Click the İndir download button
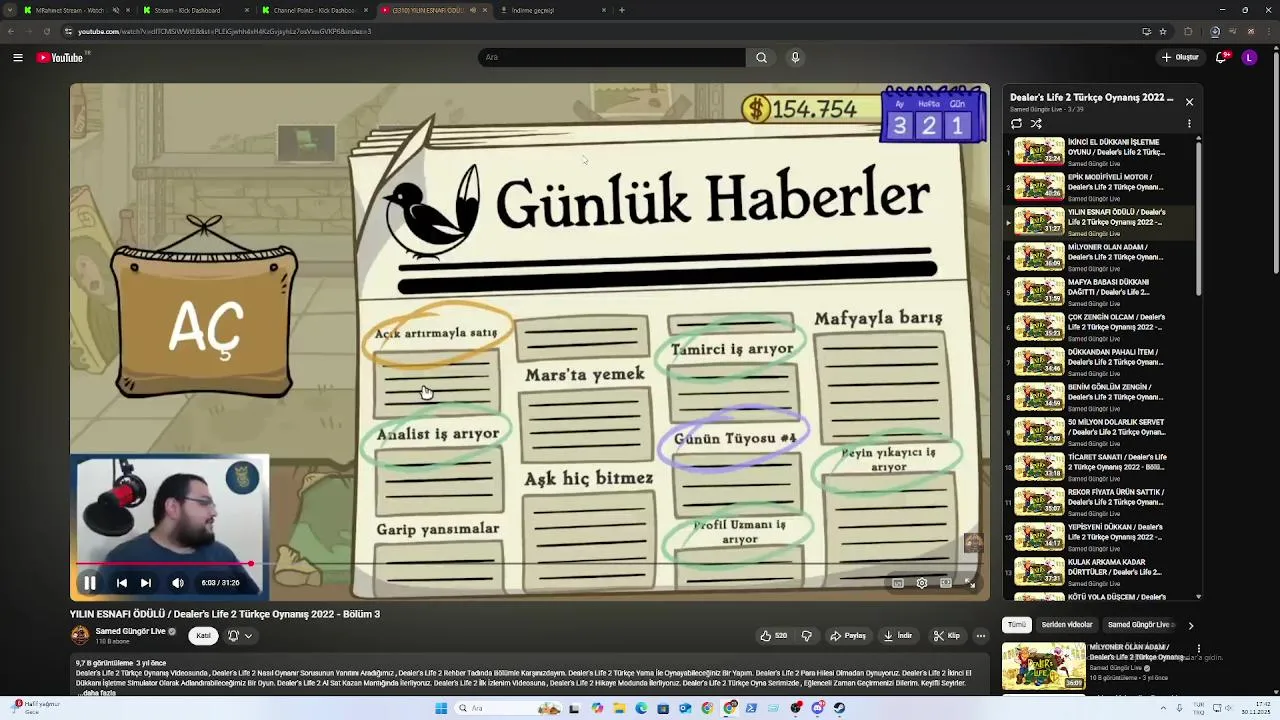 click(898, 635)
